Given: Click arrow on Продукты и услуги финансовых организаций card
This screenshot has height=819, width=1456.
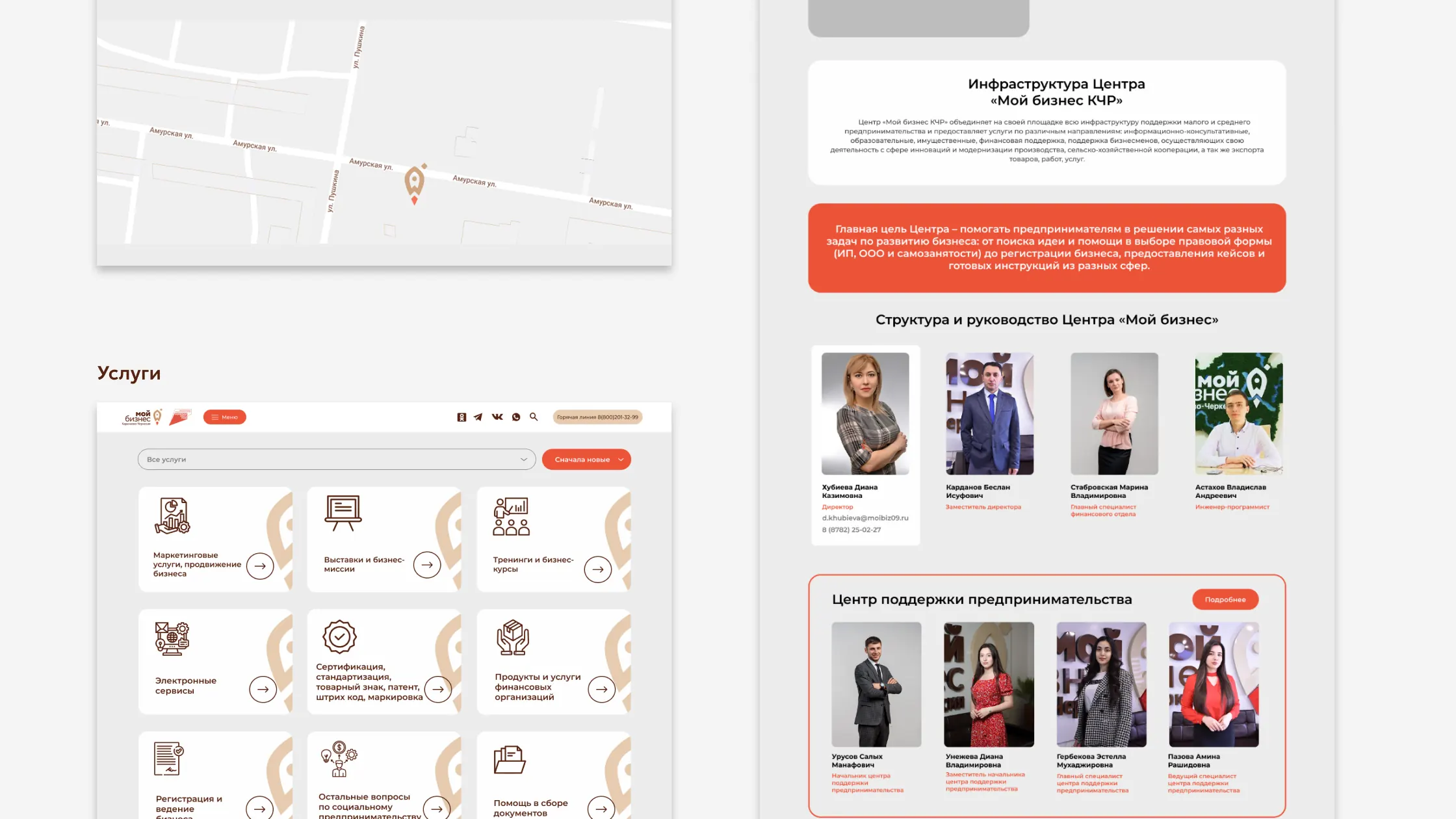Looking at the screenshot, I should tap(602, 689).
